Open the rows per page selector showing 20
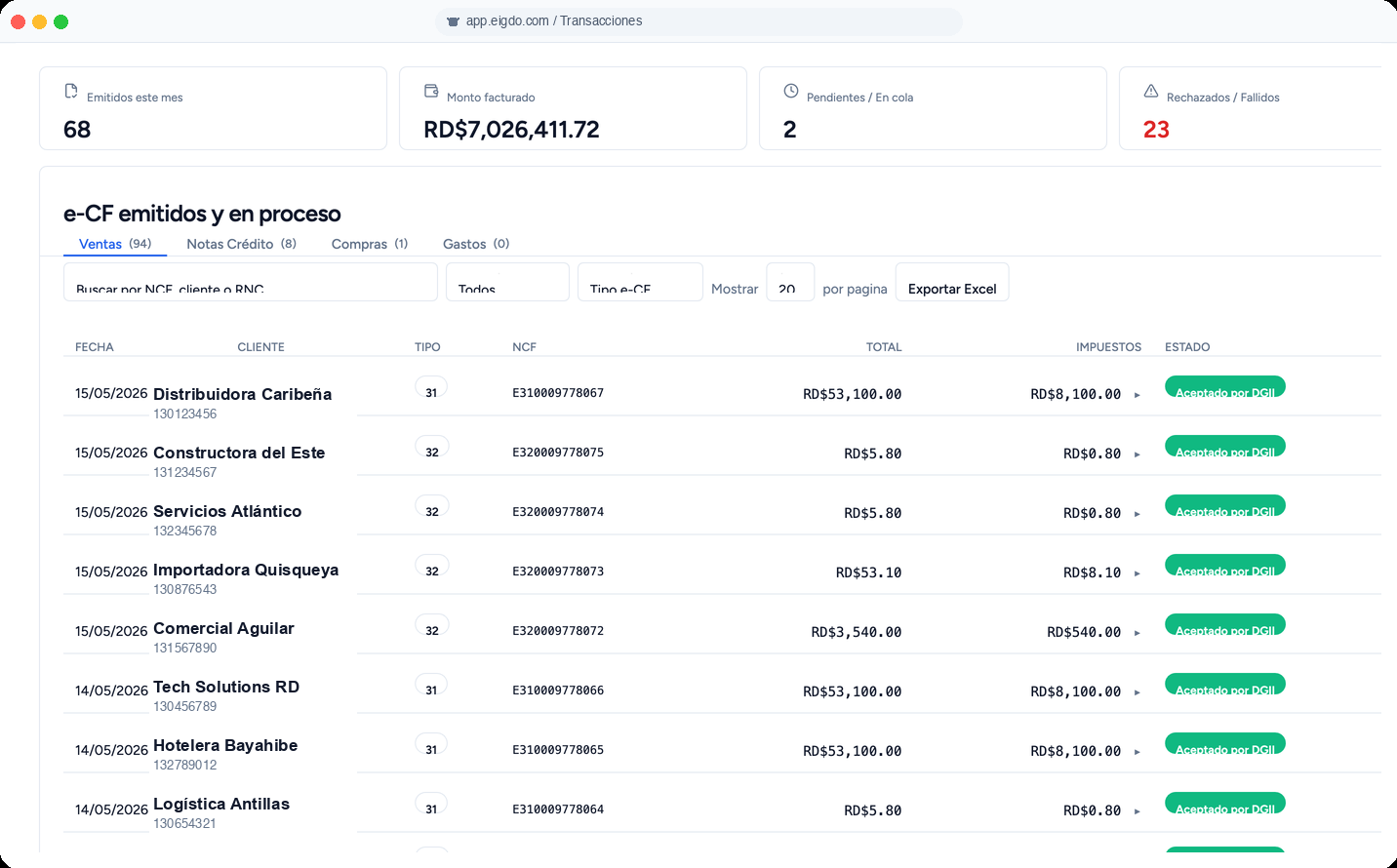Viewport: 1397px width, 868px height. [790, 282]
